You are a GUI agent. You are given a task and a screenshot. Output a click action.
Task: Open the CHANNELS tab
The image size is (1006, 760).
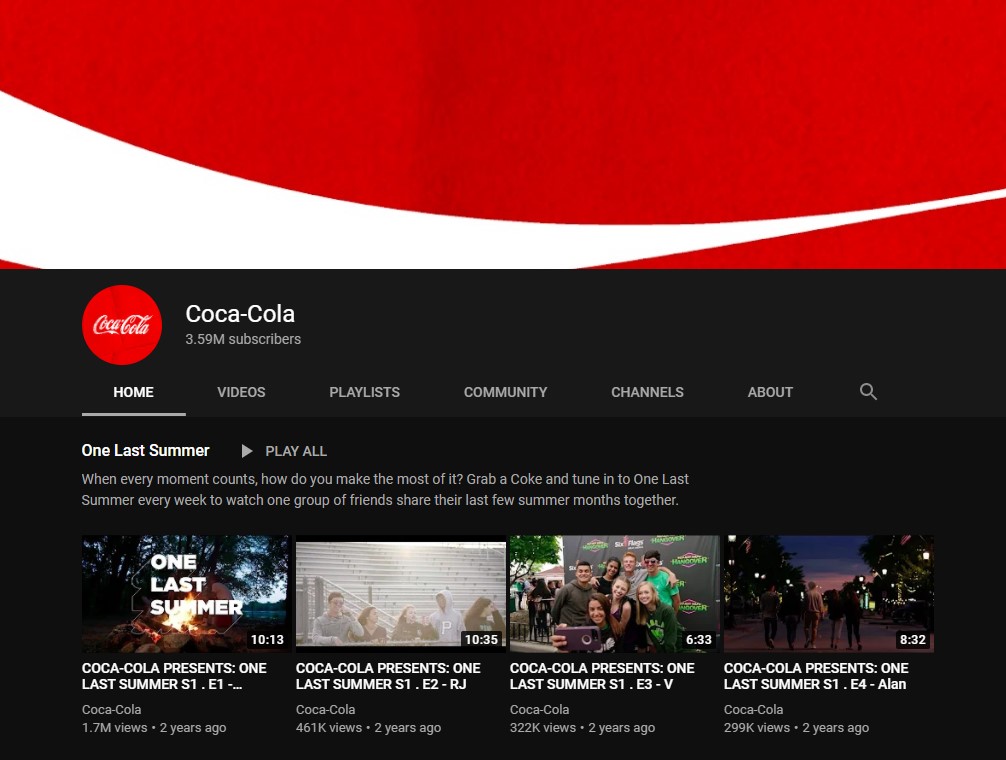click(x=647, y=392)
